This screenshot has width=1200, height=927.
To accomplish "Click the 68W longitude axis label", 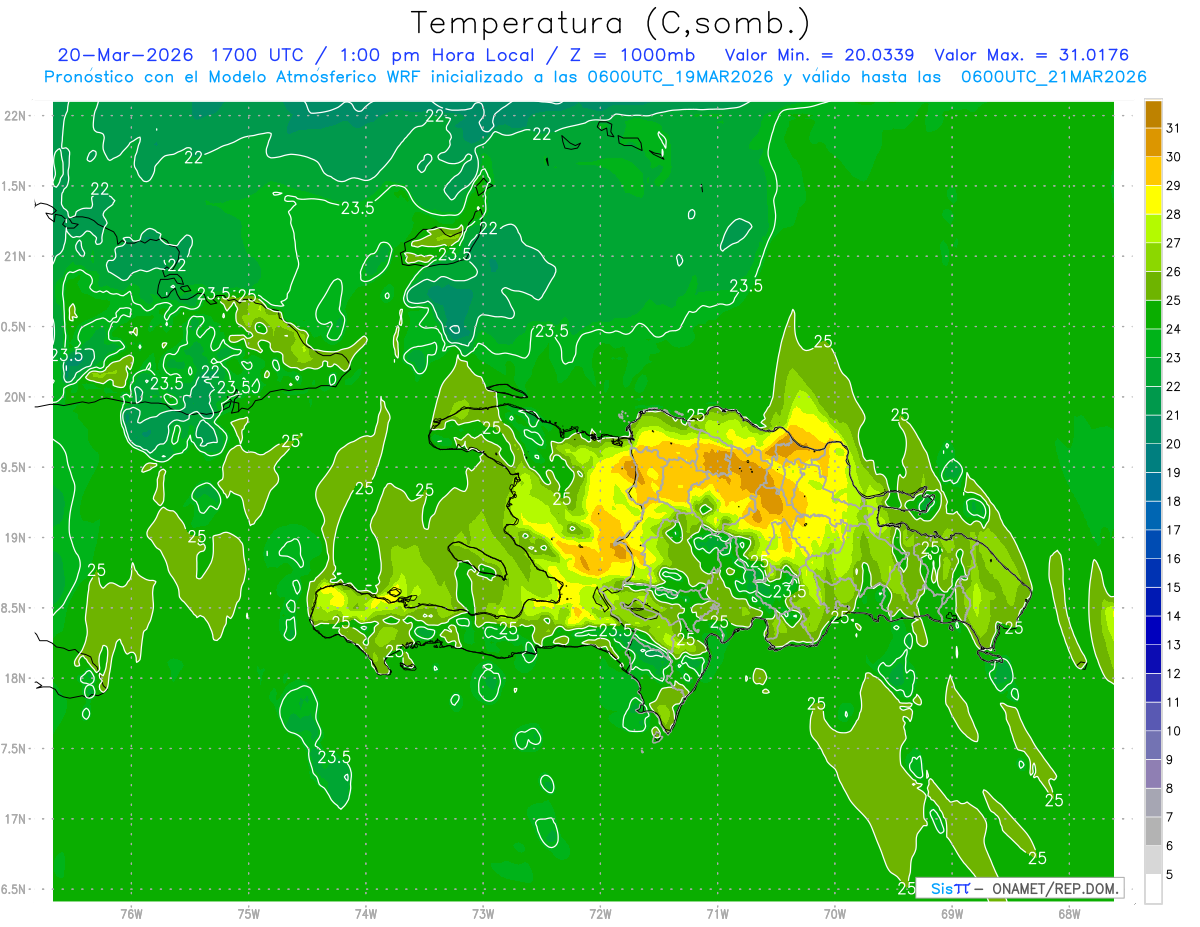I will point(1069,913).
